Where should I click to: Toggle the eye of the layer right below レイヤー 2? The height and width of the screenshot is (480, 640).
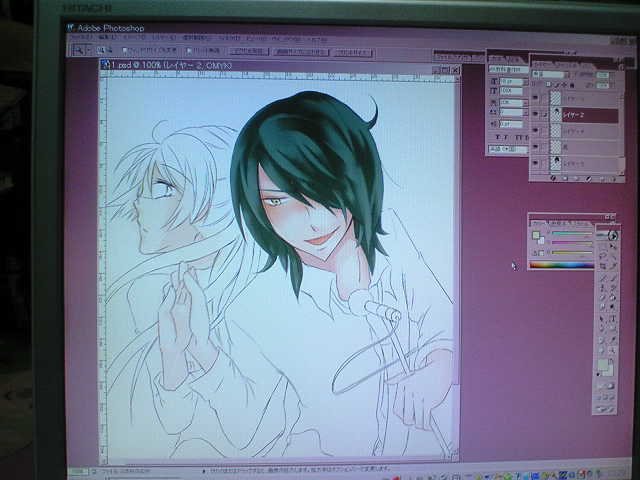tap(535, 130)
